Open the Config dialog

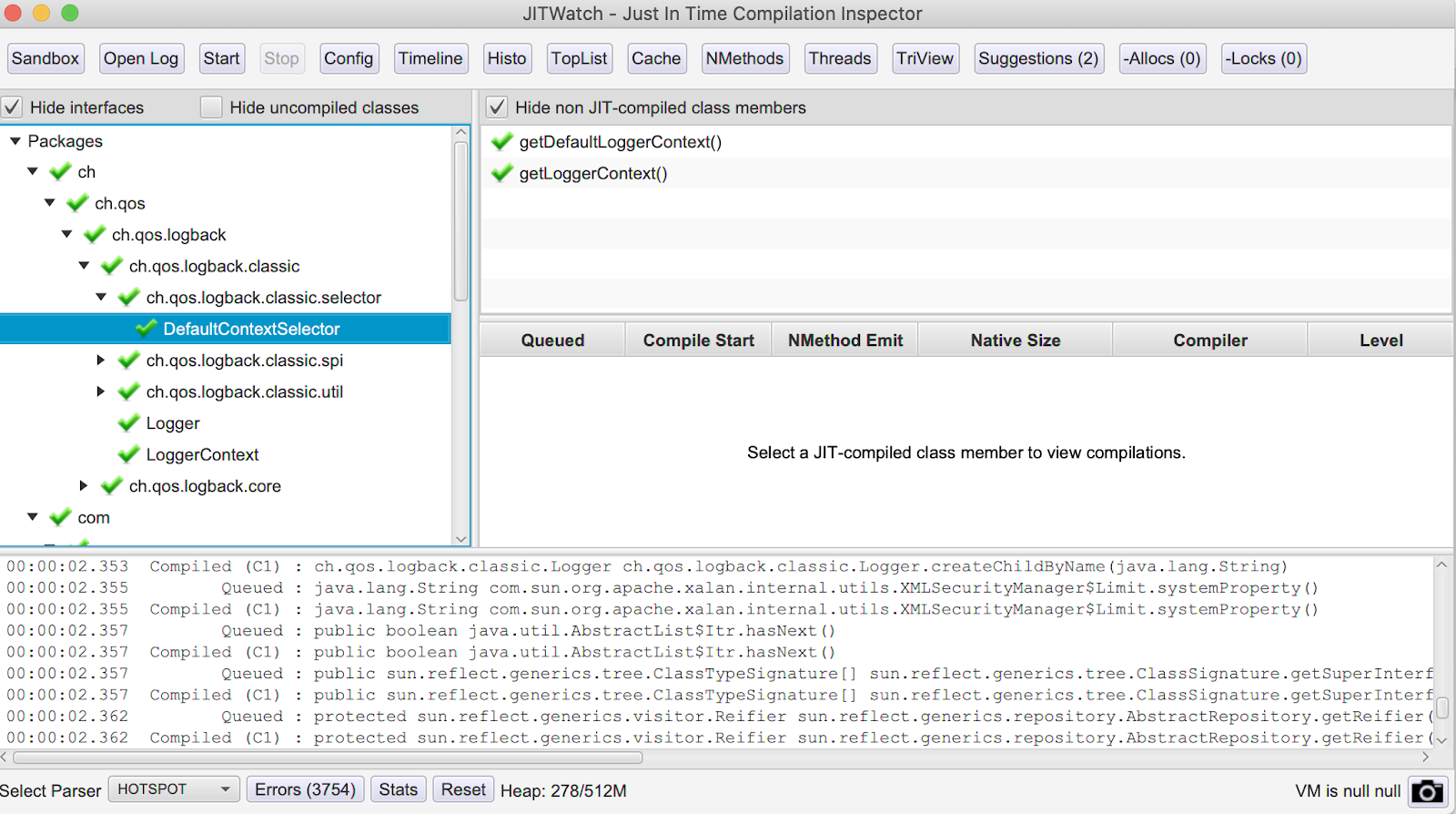349,58
